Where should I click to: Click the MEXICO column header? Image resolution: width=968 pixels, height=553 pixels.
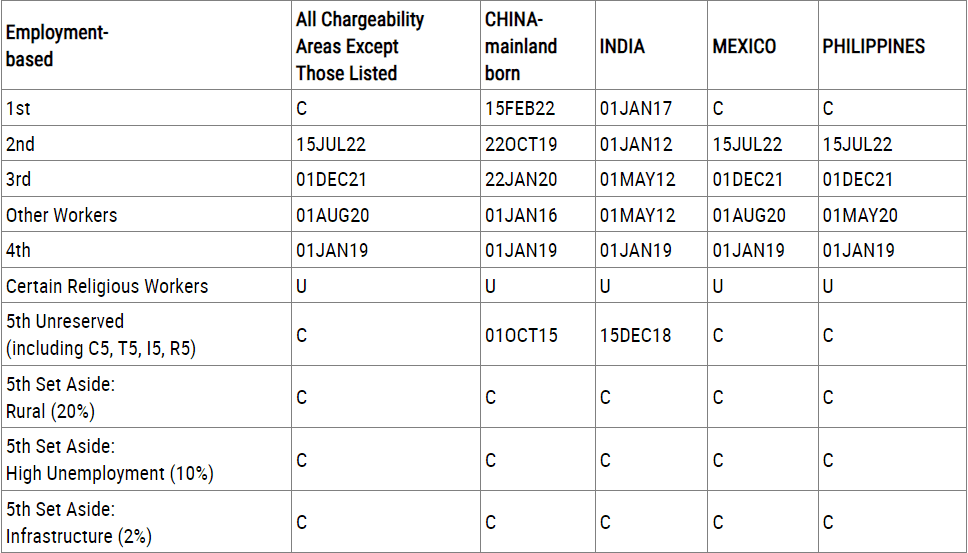pos(744,46)
